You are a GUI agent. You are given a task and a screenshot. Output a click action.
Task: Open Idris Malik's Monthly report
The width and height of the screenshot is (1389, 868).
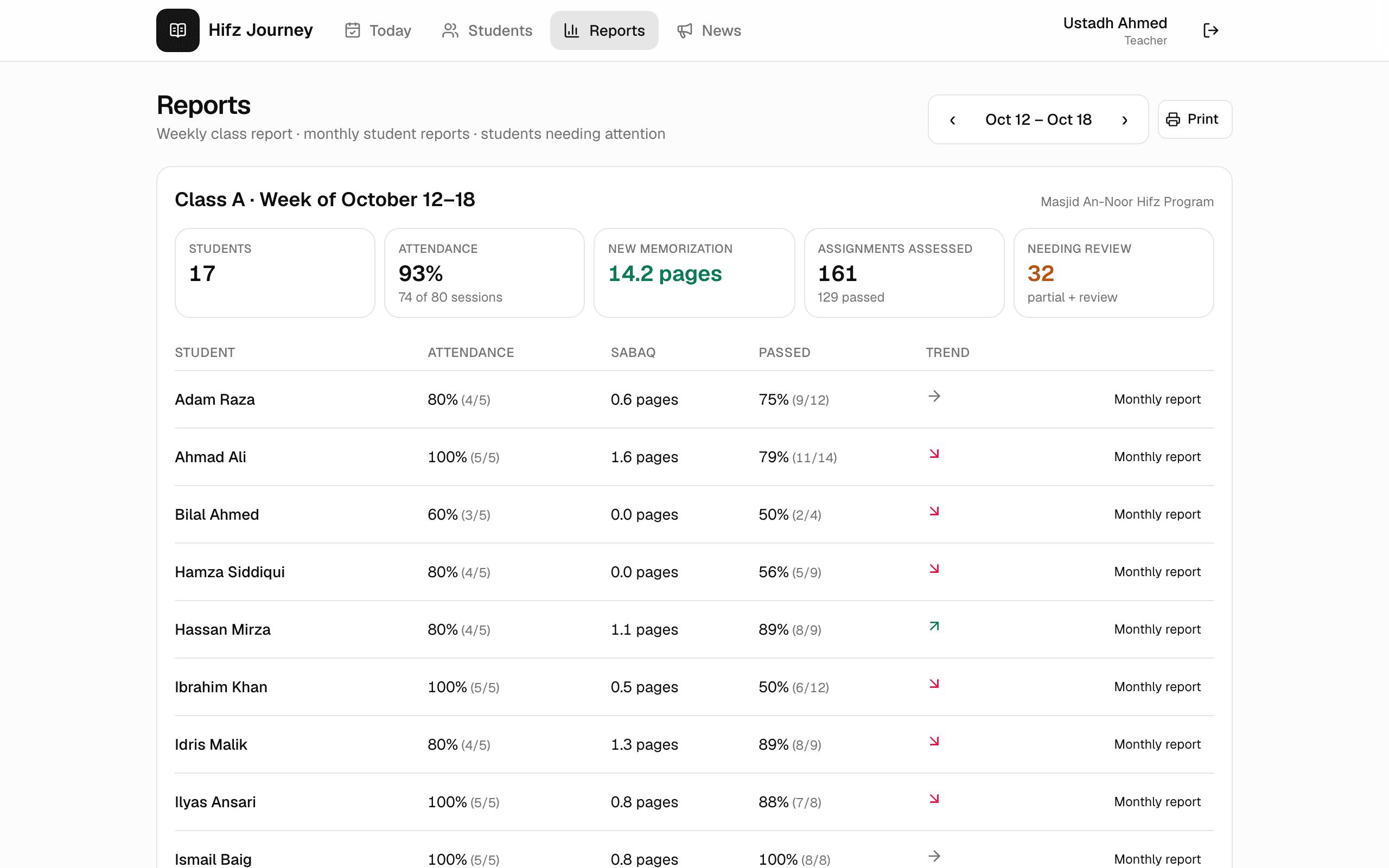coord(1157,744)
